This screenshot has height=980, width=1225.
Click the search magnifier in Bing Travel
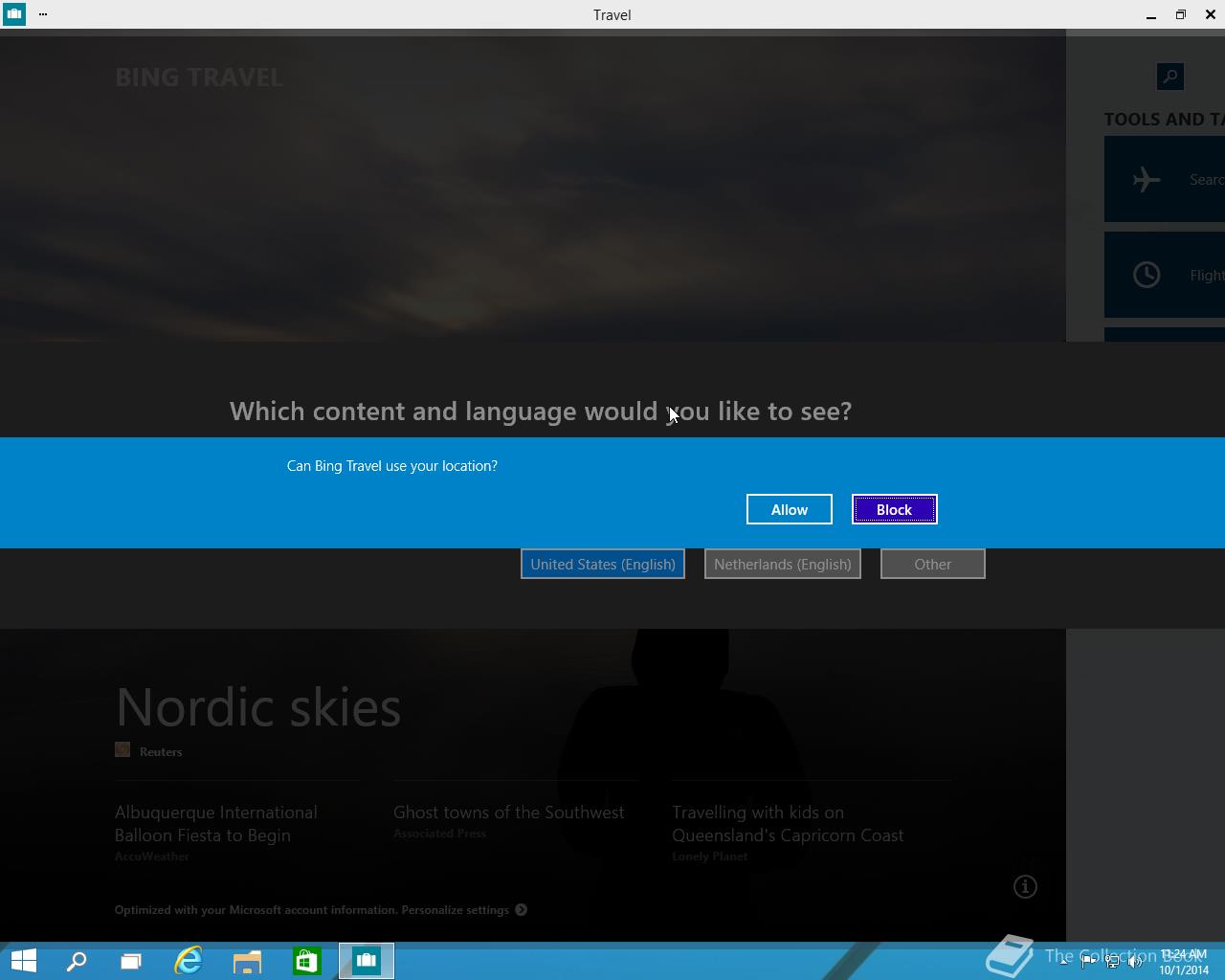tap(1170, 77)
